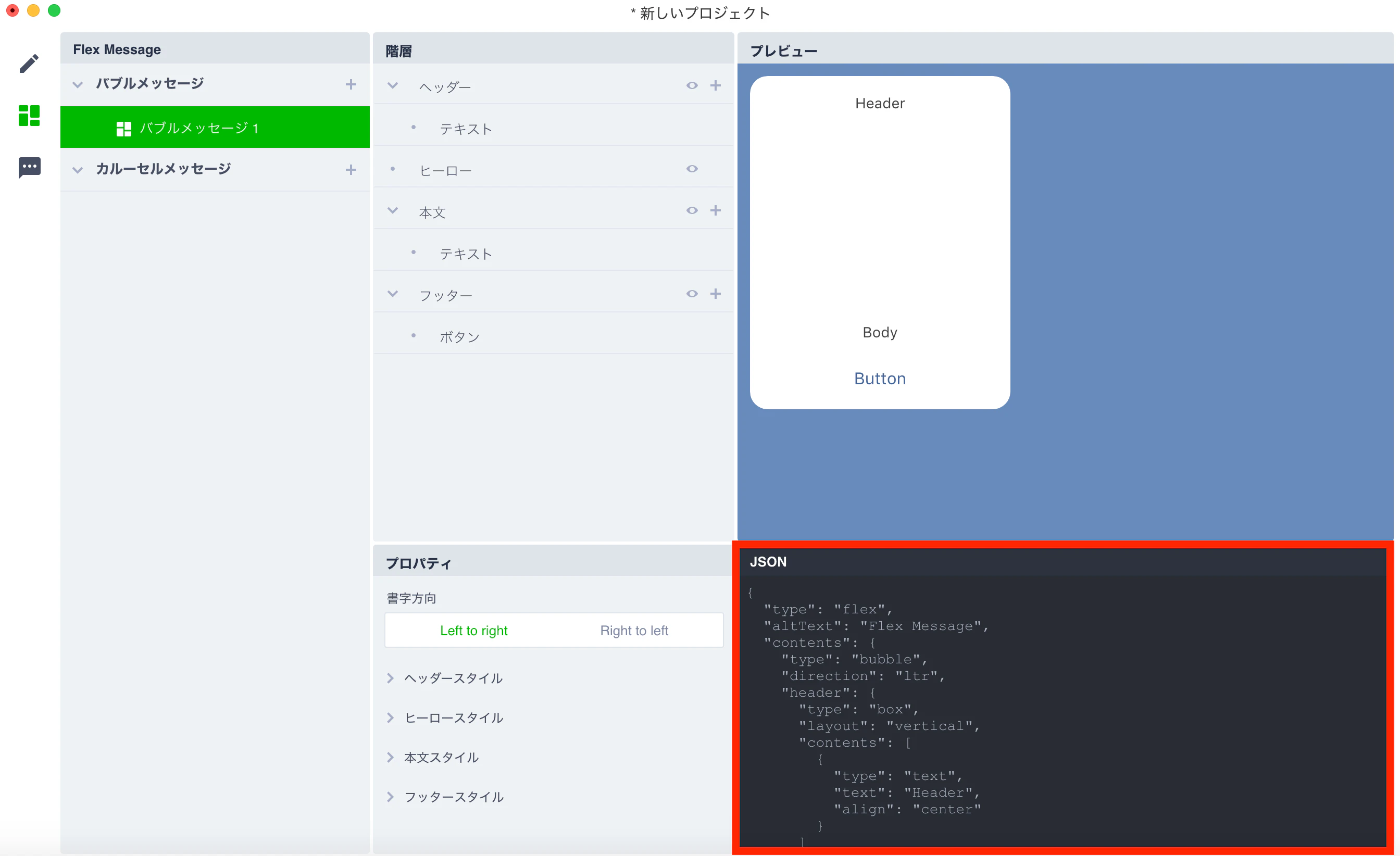
Task: Toggle visibility eye for ヘッダー
Action: click(692, 85)
